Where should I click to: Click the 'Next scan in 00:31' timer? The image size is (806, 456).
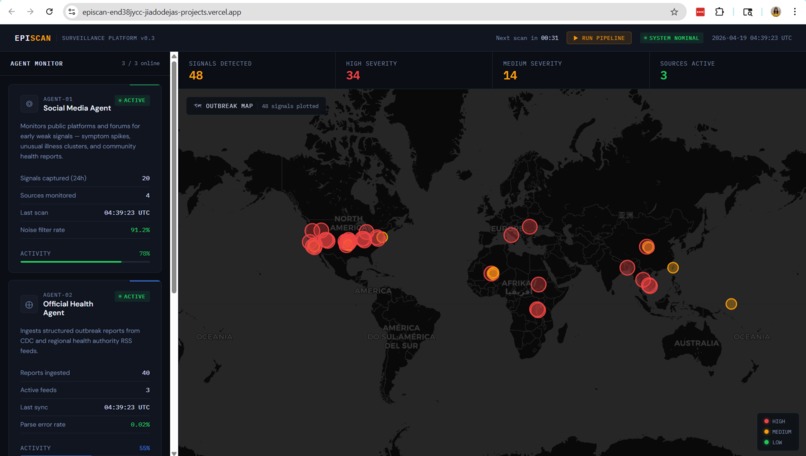pyautogui.click(x=527, y=38)
